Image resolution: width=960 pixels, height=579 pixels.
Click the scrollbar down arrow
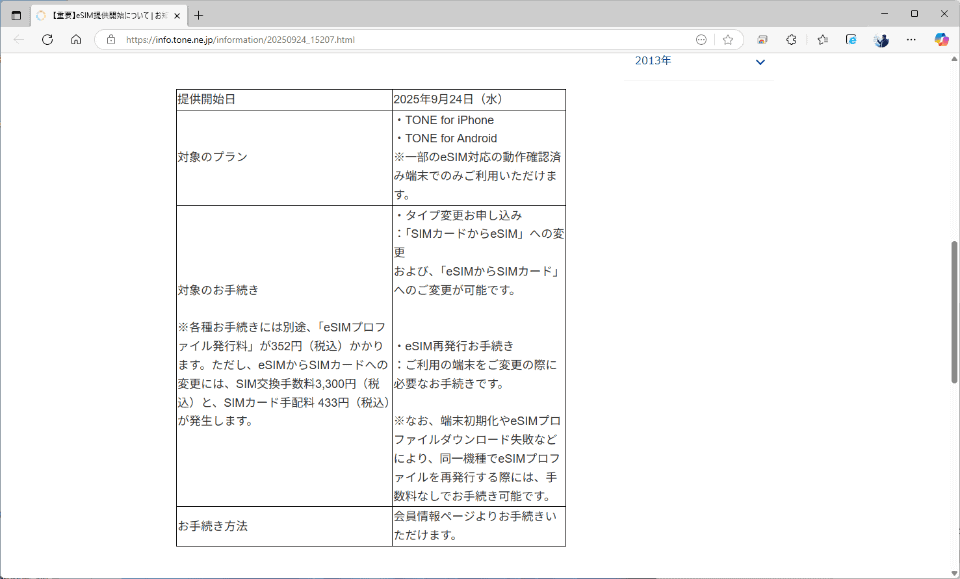pos(954,573)
